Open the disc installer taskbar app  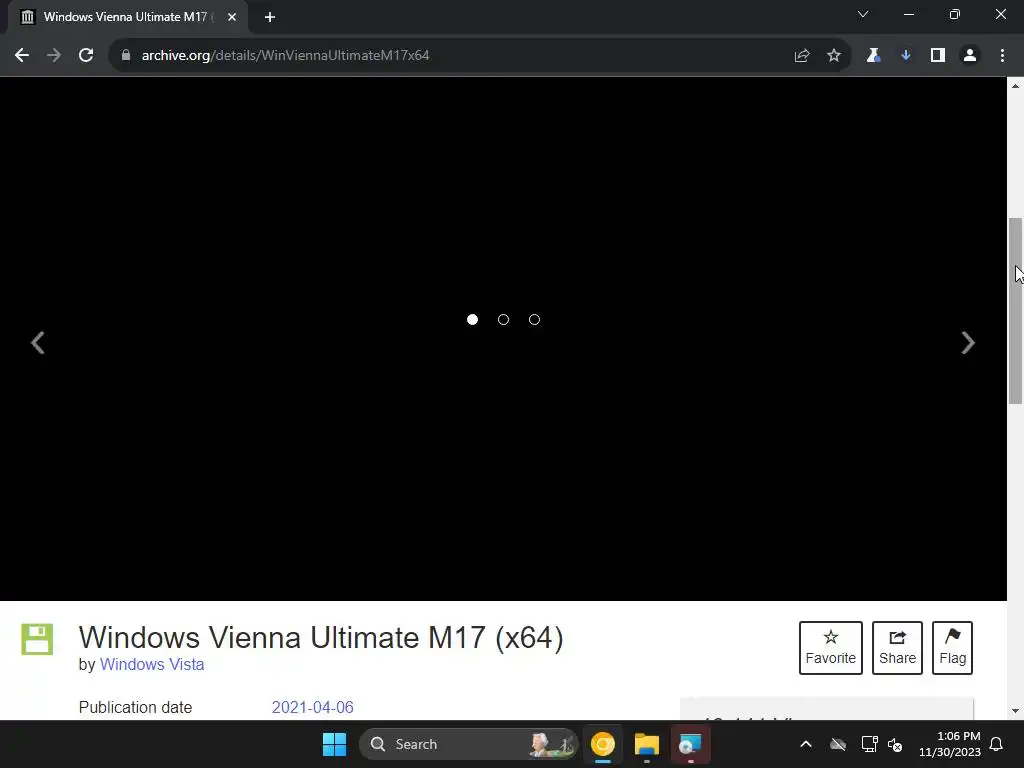point(690,744)
